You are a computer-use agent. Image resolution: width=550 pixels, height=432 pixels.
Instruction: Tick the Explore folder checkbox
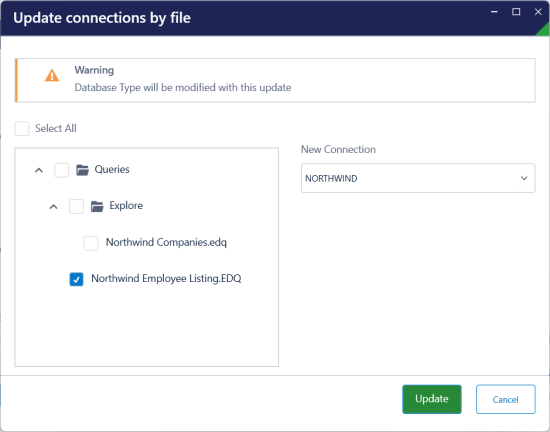pyautogui.click(x=76, y=207)
